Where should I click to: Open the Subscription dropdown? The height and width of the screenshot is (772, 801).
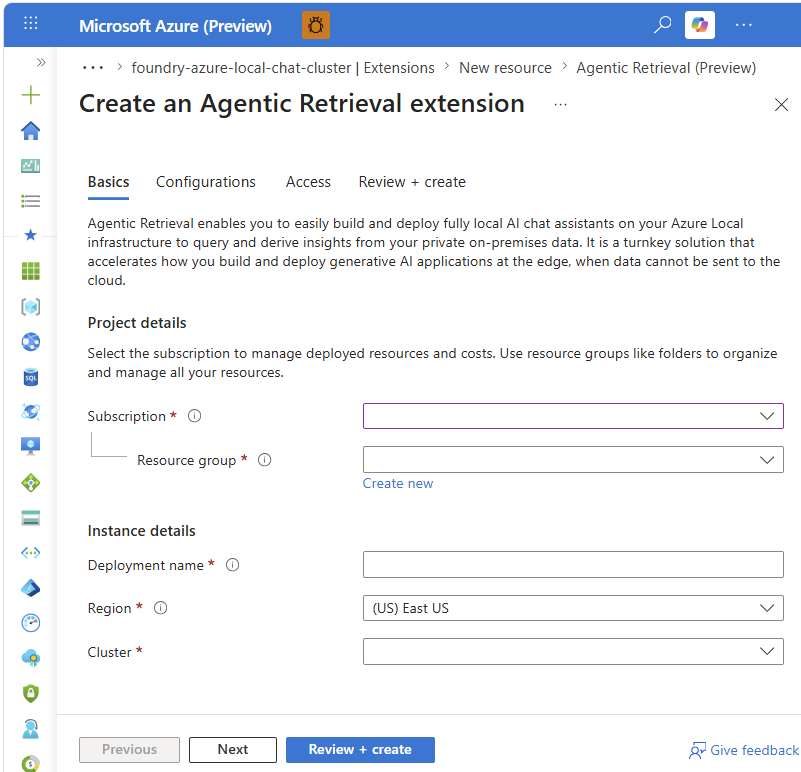[x=573, y=416]
